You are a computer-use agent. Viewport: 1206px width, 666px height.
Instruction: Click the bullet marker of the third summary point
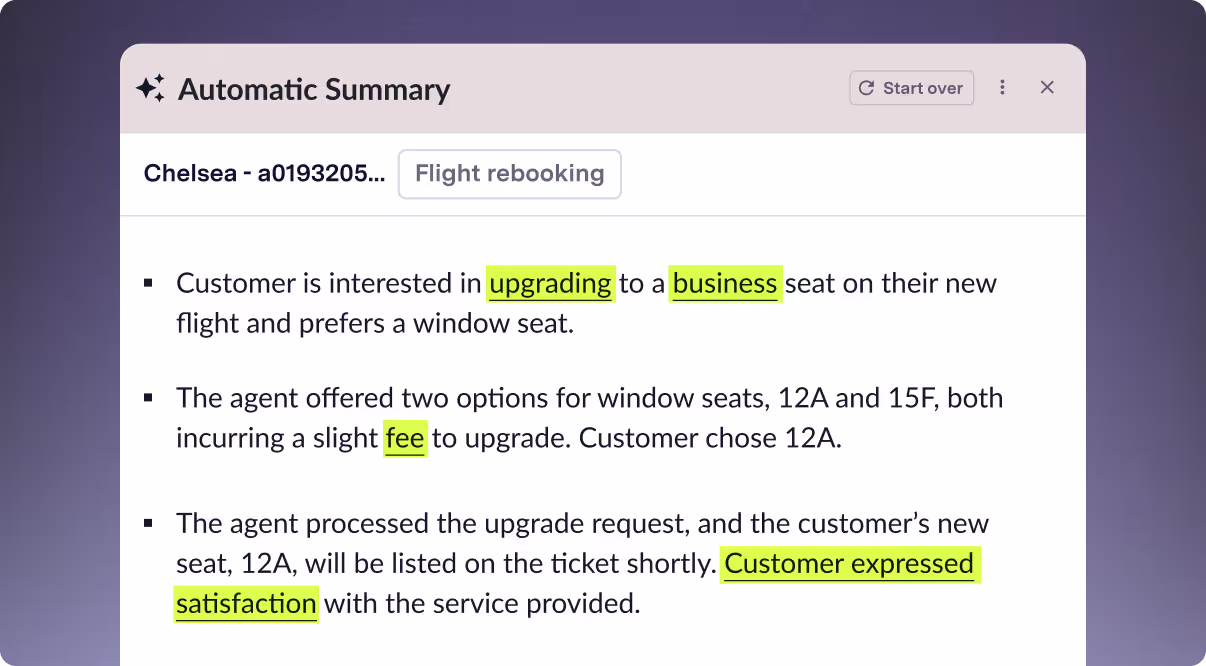pos(148,521)
